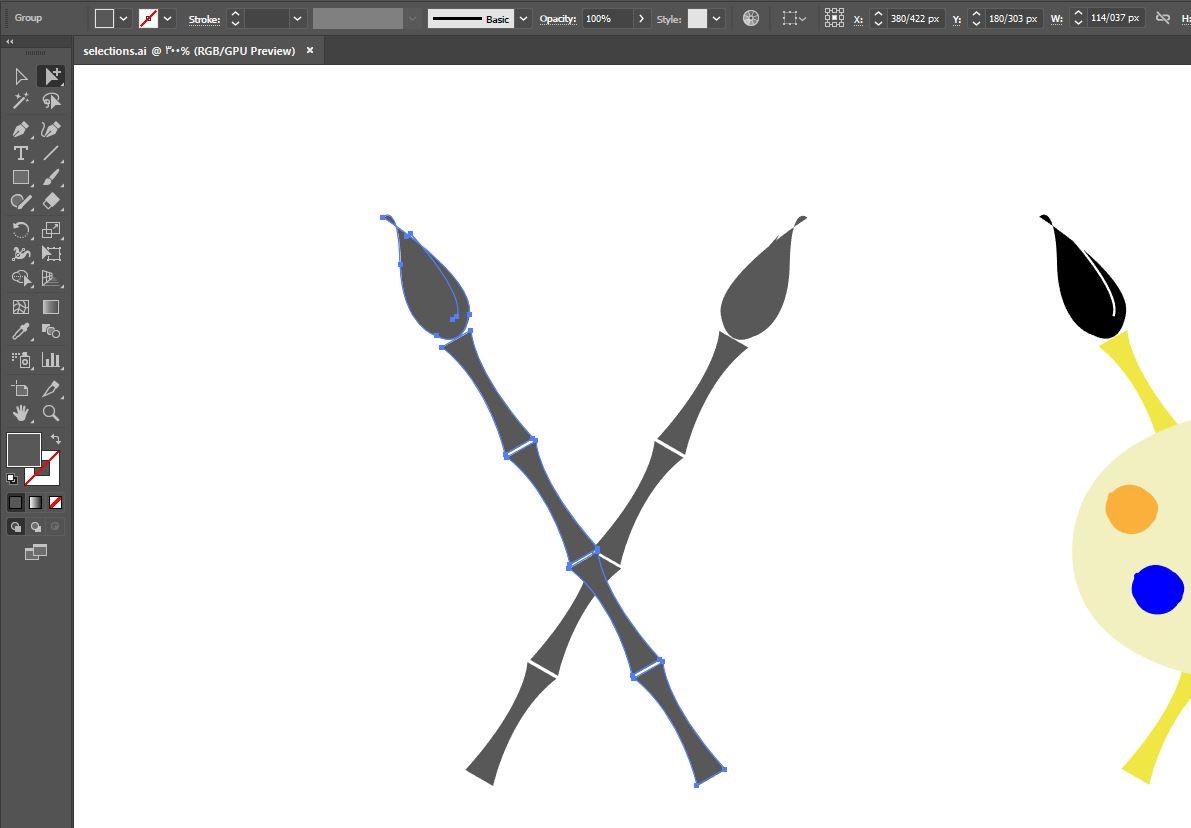Select the Hand tool
1191x828 pixels.
click(x=21, y=413)
